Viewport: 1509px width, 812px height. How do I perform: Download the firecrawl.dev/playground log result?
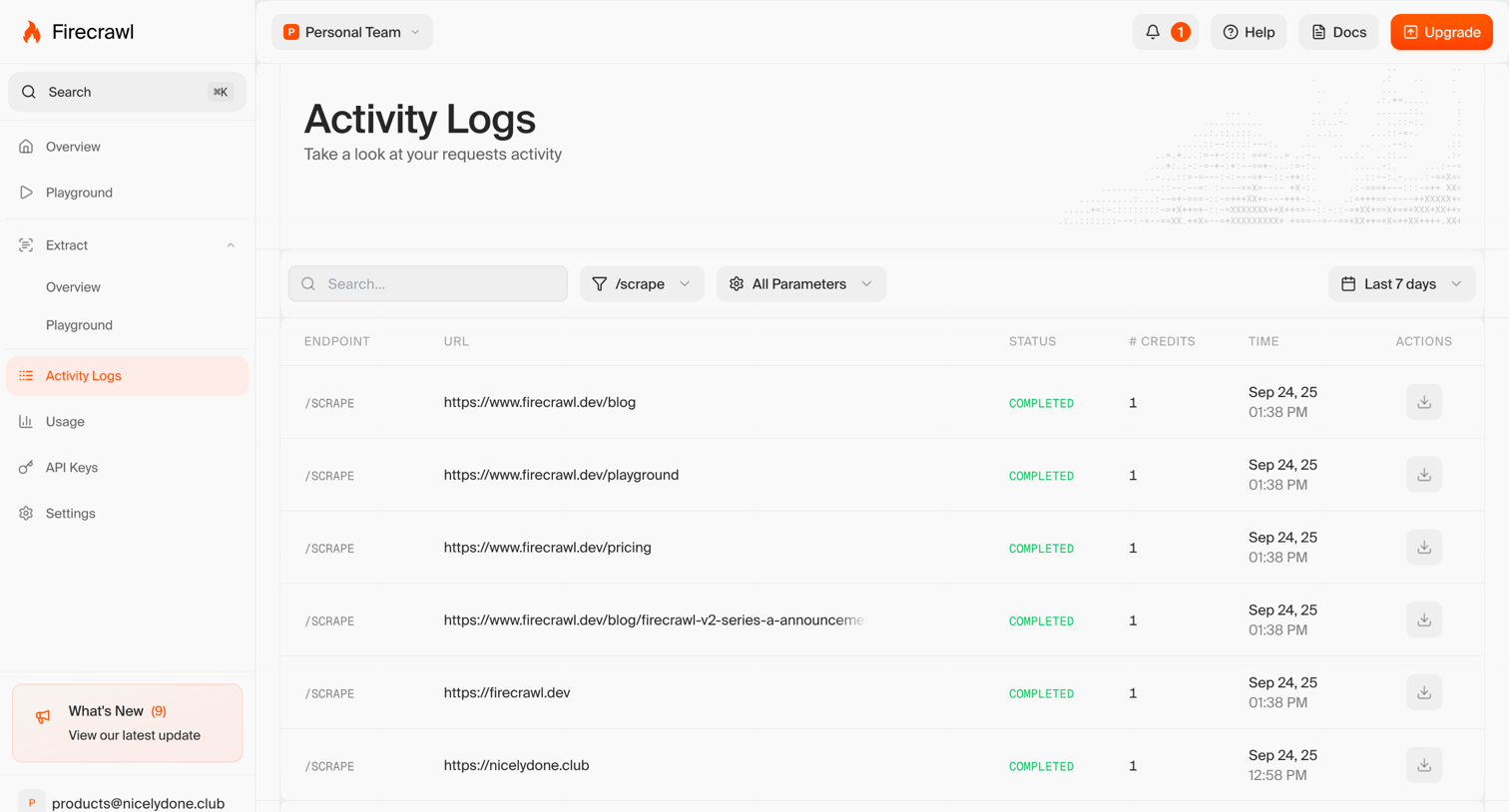(1424, 475)
